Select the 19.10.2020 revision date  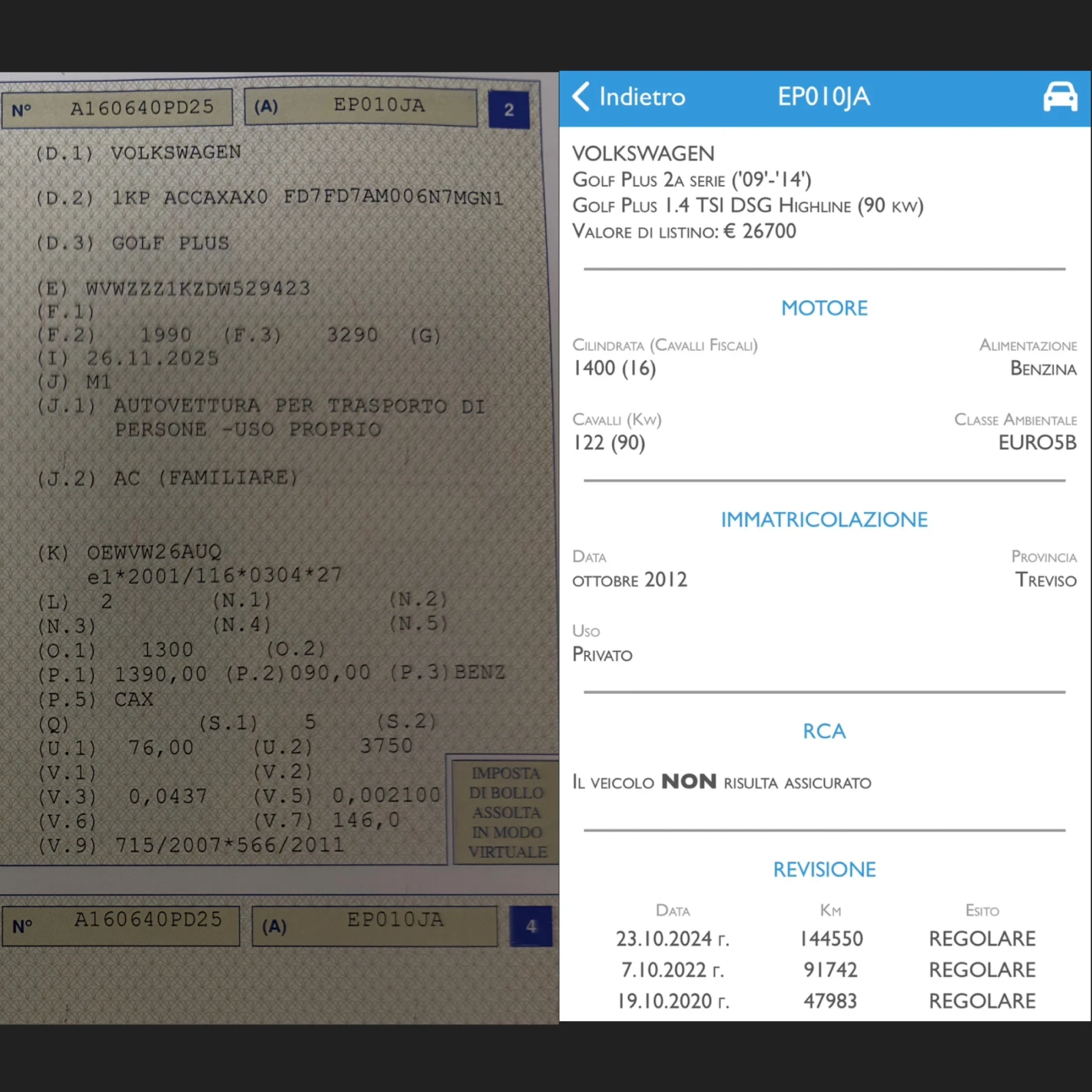(672, 1001)
